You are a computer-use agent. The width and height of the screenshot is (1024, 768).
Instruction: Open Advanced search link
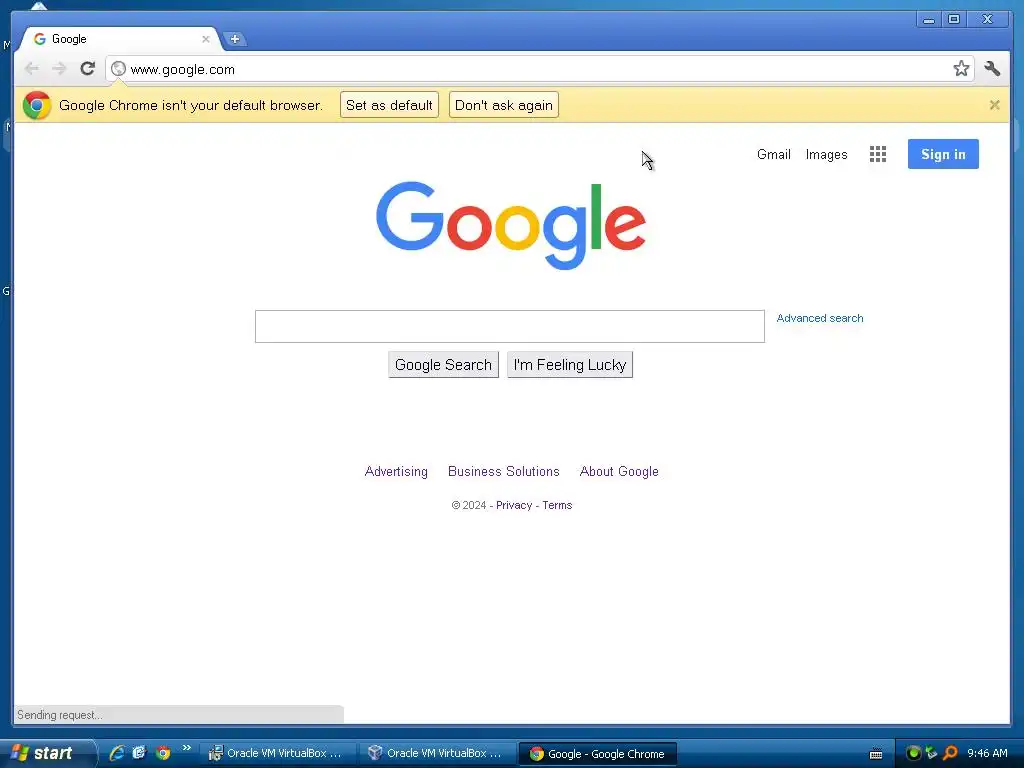(x=820, y=318)
